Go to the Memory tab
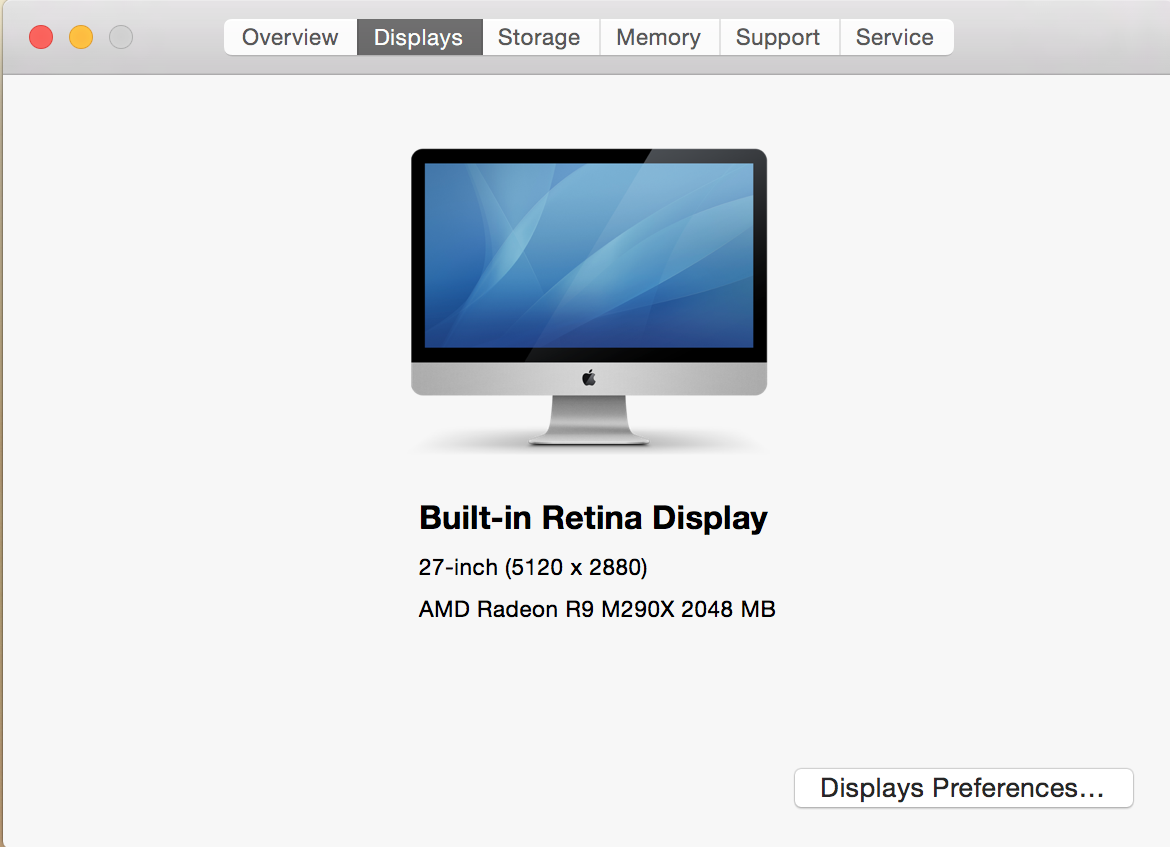The height and width of the screenshot is (847, 1170). click(659, 37)
